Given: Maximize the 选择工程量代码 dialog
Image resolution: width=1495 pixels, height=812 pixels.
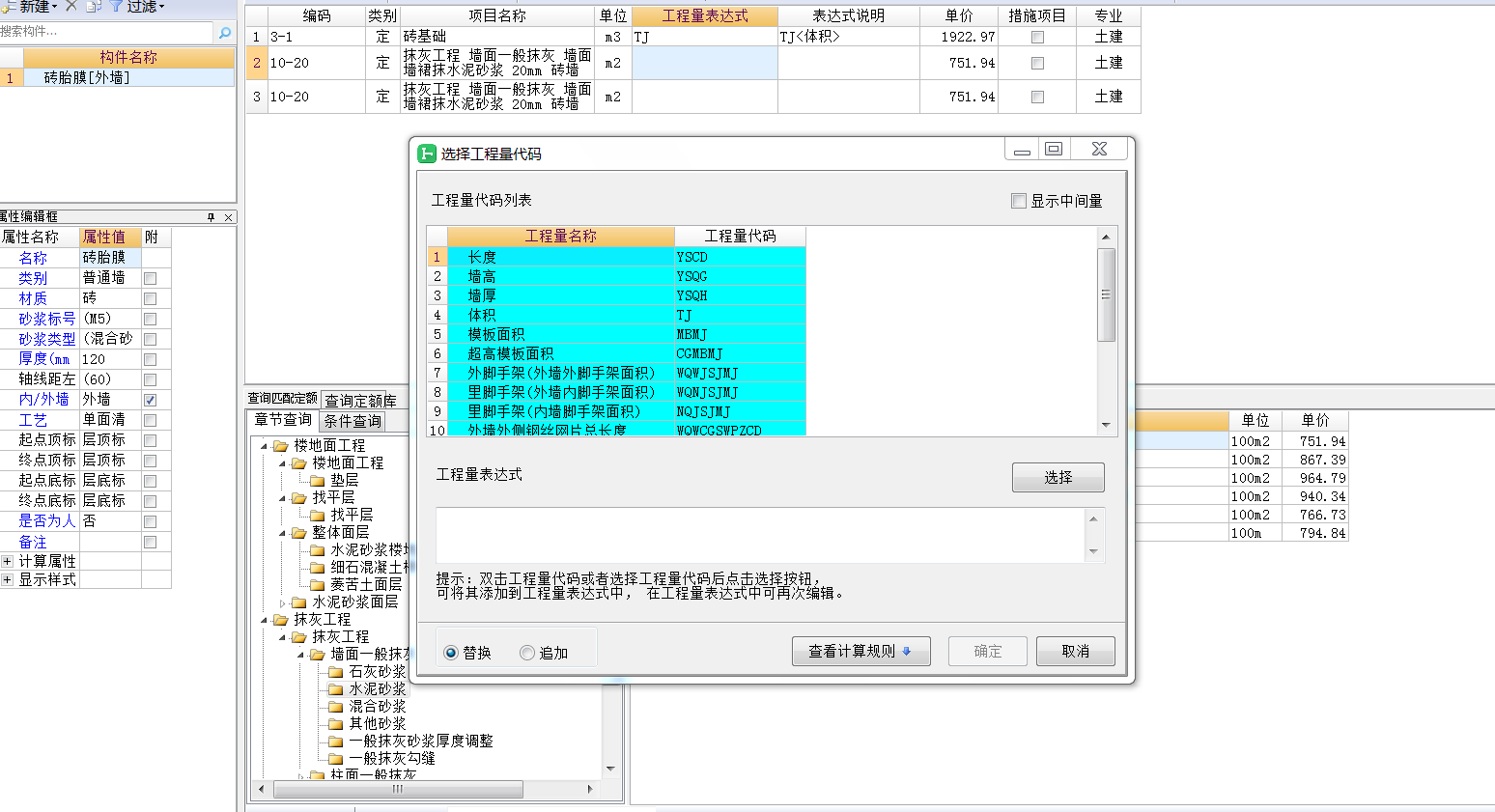Looking at the screenshot, I should pos(1054,149).
